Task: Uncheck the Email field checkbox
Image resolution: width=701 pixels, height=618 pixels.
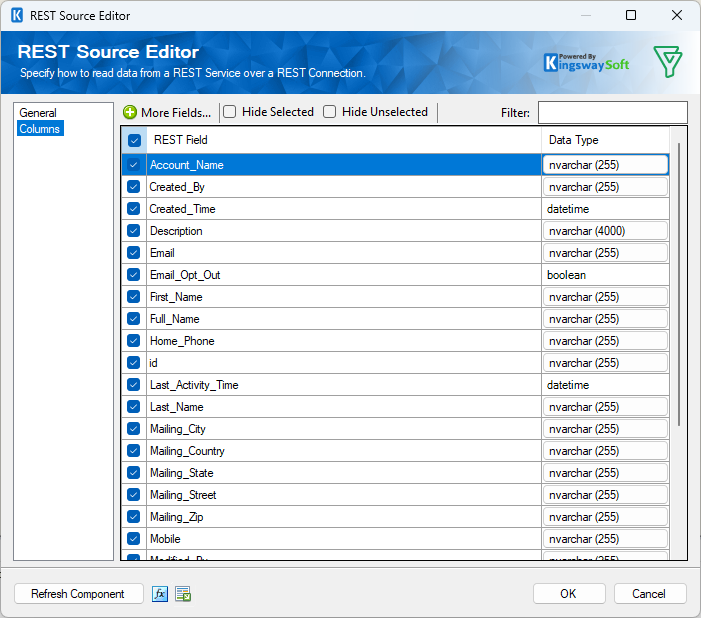Action: (133, 253)
